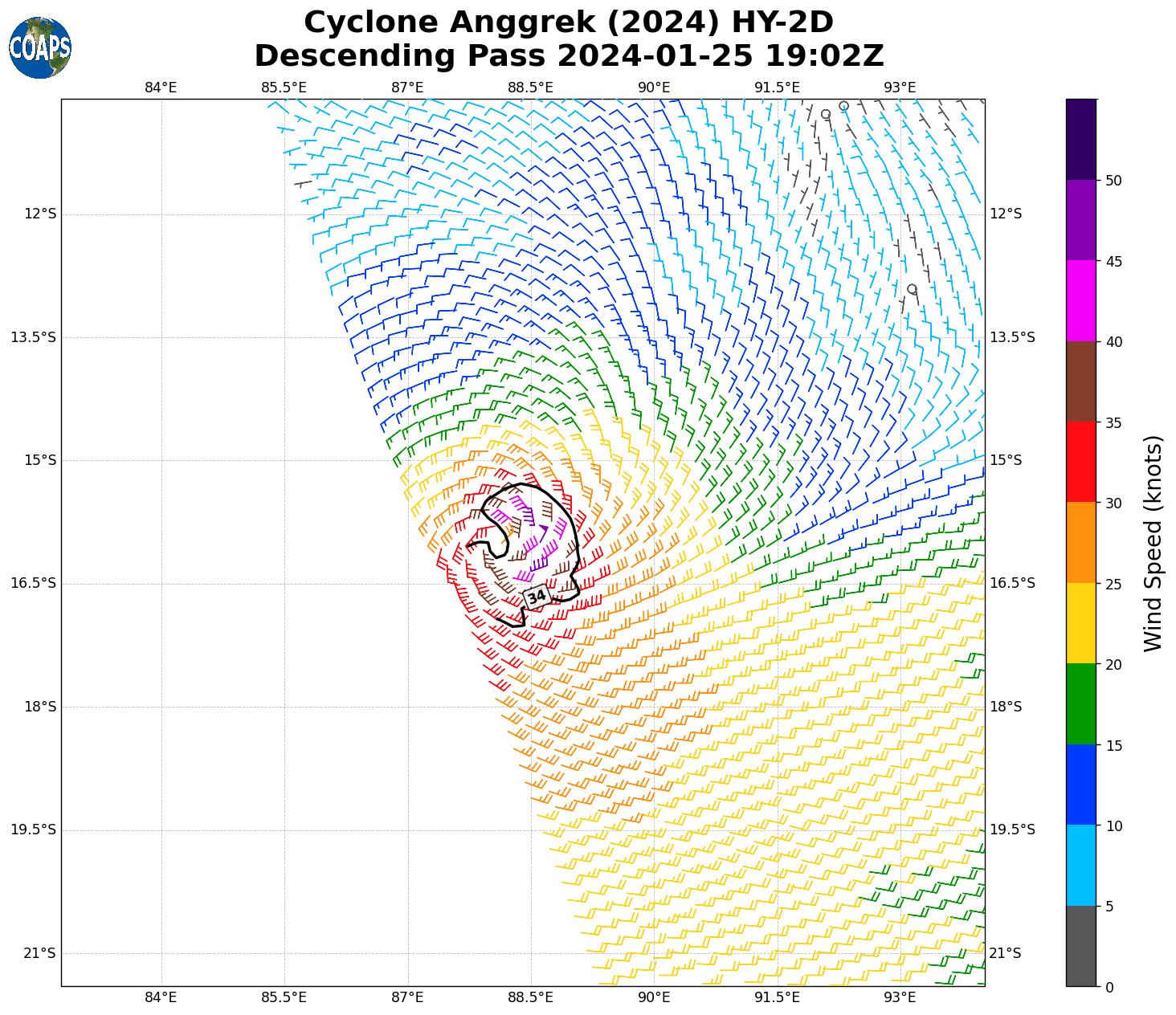Screen dimensions: 1176x1015
Task: Click the 16.5°S label on the left axis
Action: click(x=33, y=583)
